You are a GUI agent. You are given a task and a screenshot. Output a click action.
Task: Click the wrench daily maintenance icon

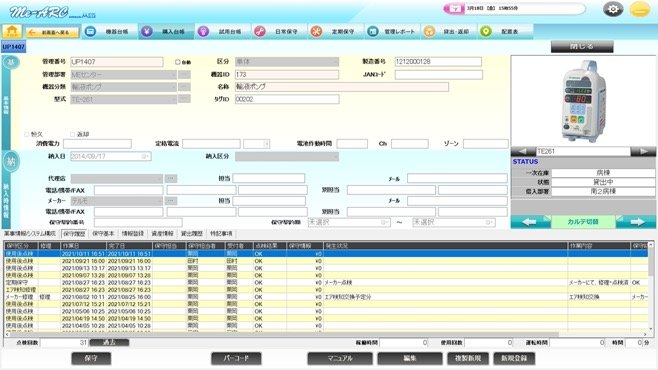(x=260, y=31)
